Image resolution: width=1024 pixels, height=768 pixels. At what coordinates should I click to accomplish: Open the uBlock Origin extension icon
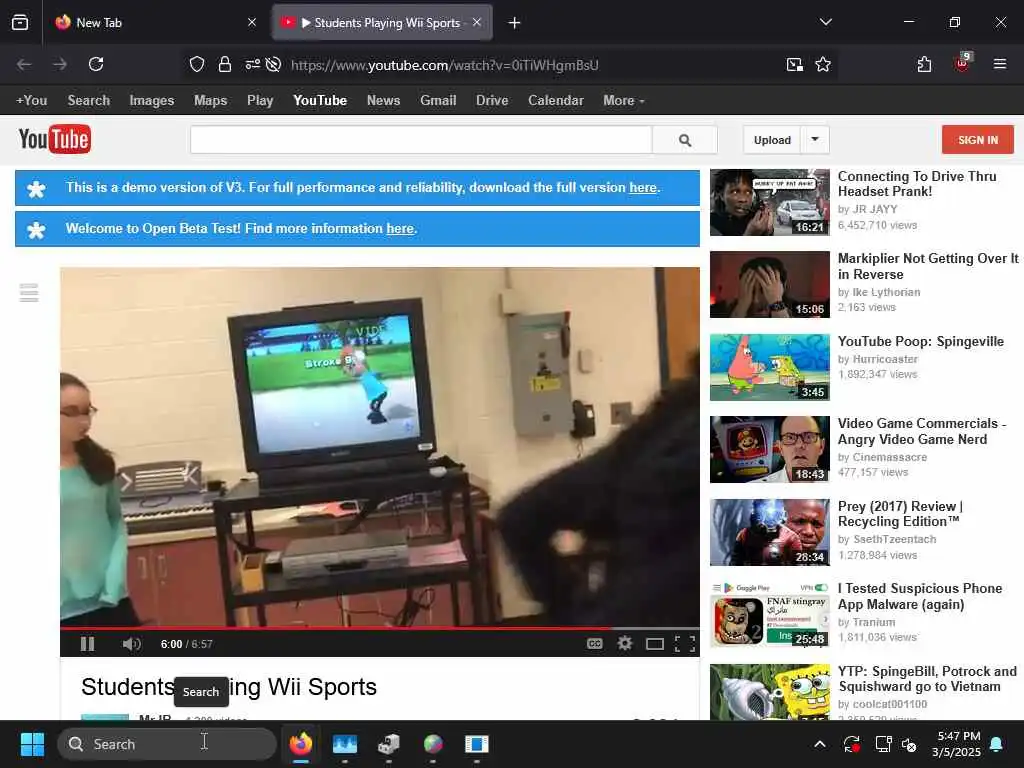click(x=963, y=63)
